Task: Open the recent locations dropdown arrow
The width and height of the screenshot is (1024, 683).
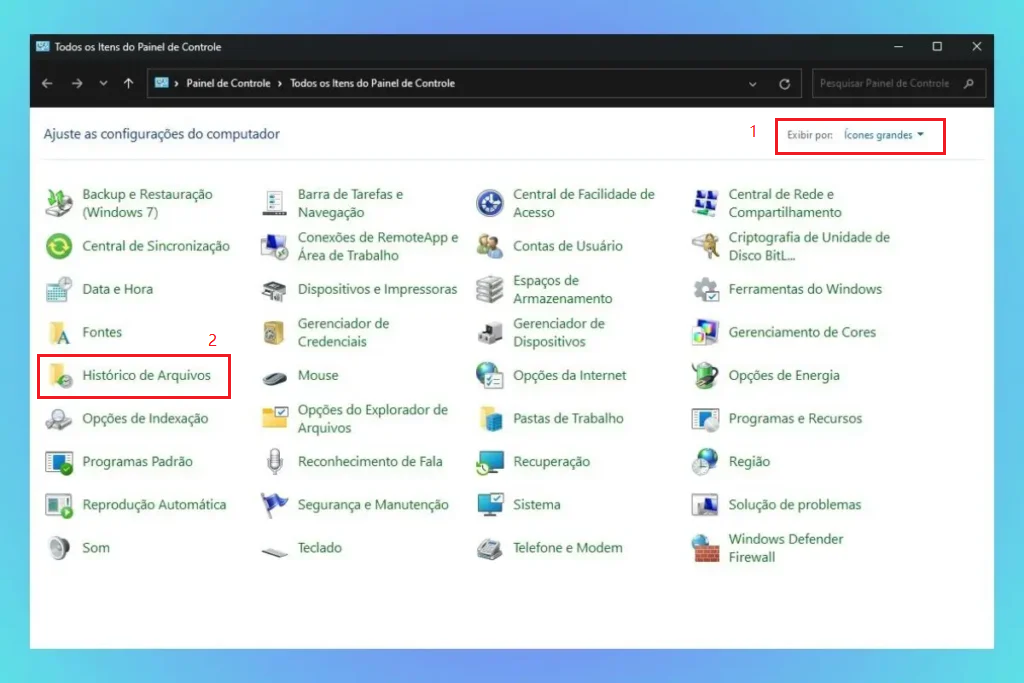Action: (x=103, y=84)
